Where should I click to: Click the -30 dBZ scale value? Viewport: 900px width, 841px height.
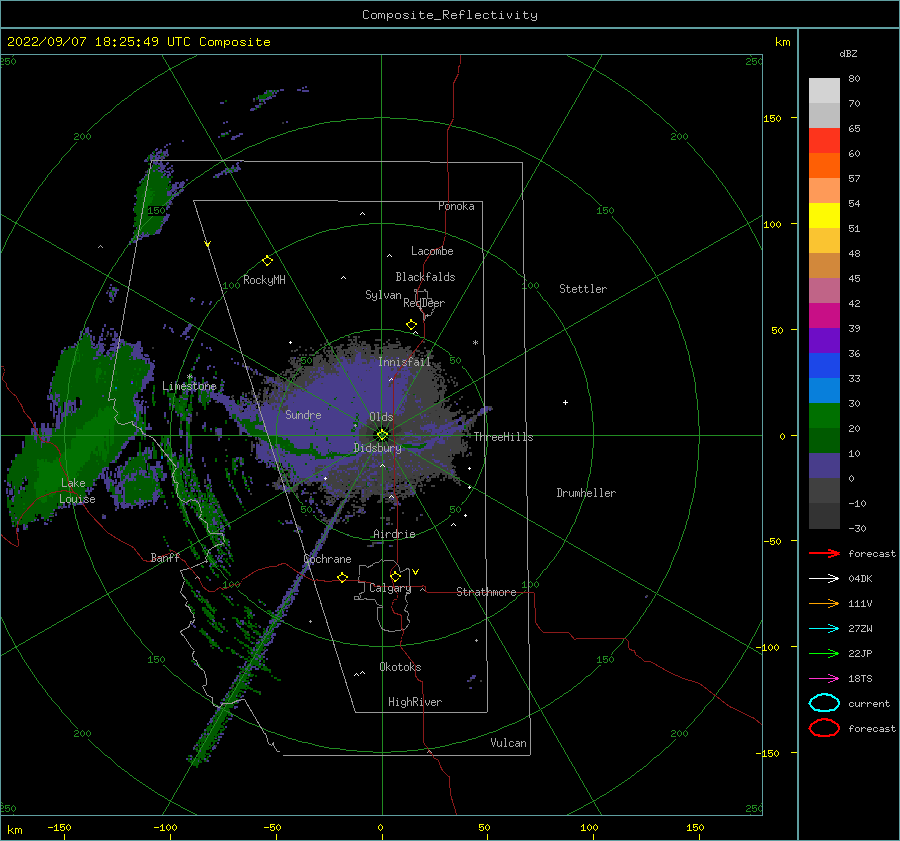[857, 528]
